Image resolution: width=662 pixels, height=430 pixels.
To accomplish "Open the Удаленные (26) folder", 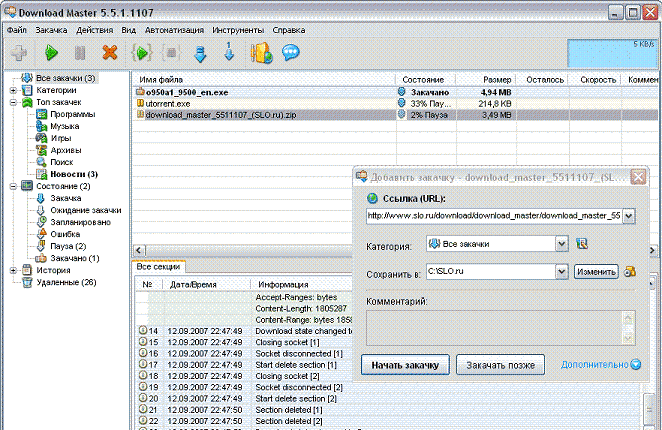I will point(66,282).
